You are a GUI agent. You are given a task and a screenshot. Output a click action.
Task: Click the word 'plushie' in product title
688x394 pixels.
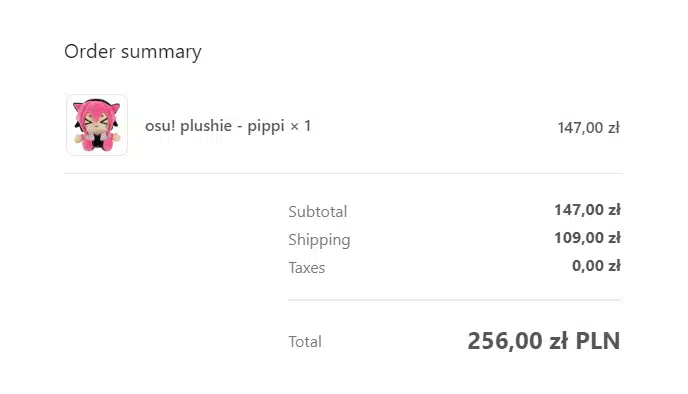206,126
